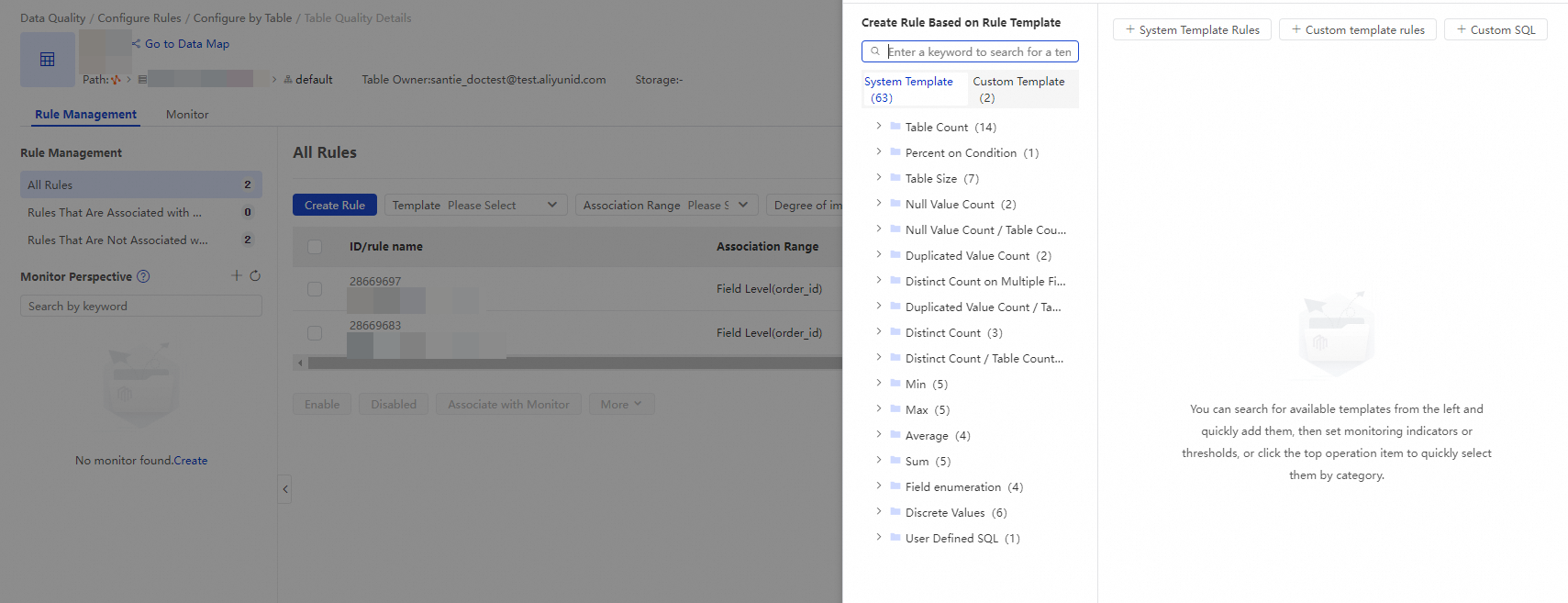Click the Custom SQL button
The image size is (1568, 603).
click(1496, 29)
